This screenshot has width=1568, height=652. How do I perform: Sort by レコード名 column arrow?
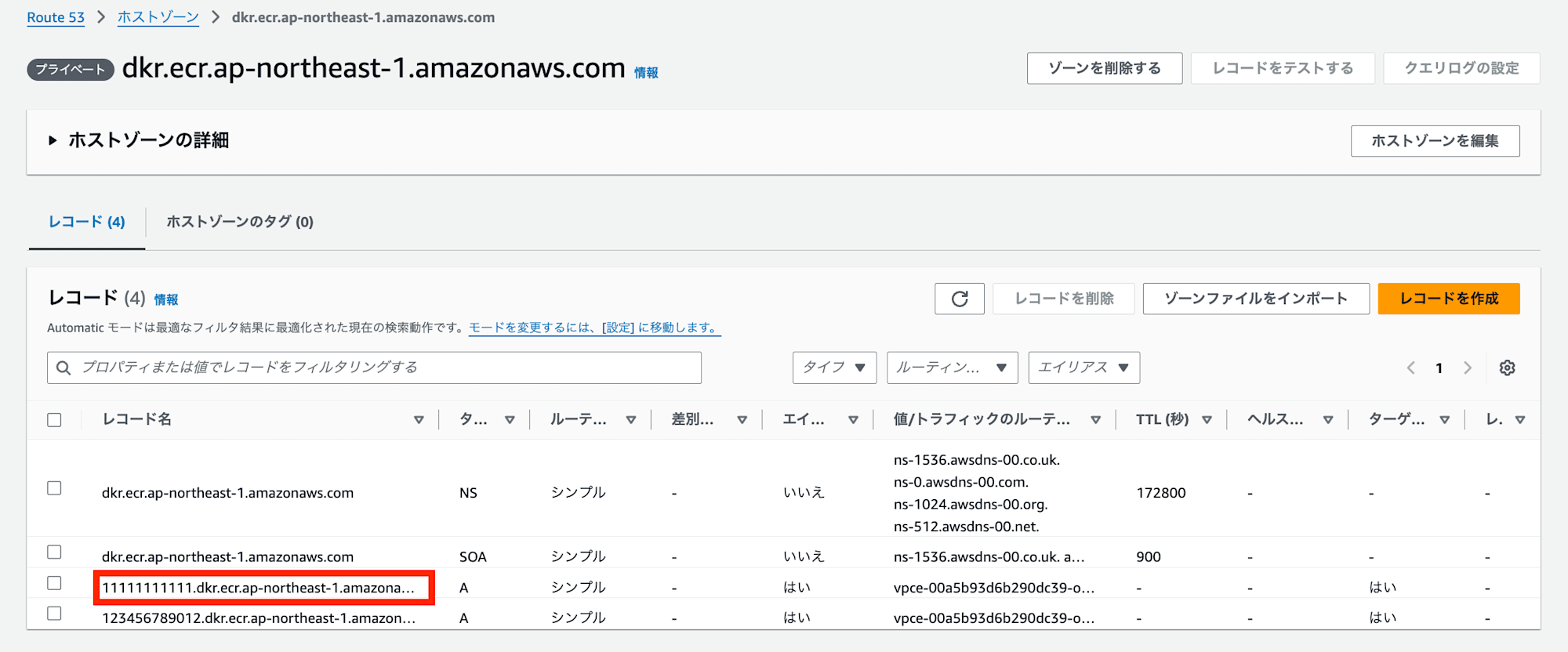(419, 420)
